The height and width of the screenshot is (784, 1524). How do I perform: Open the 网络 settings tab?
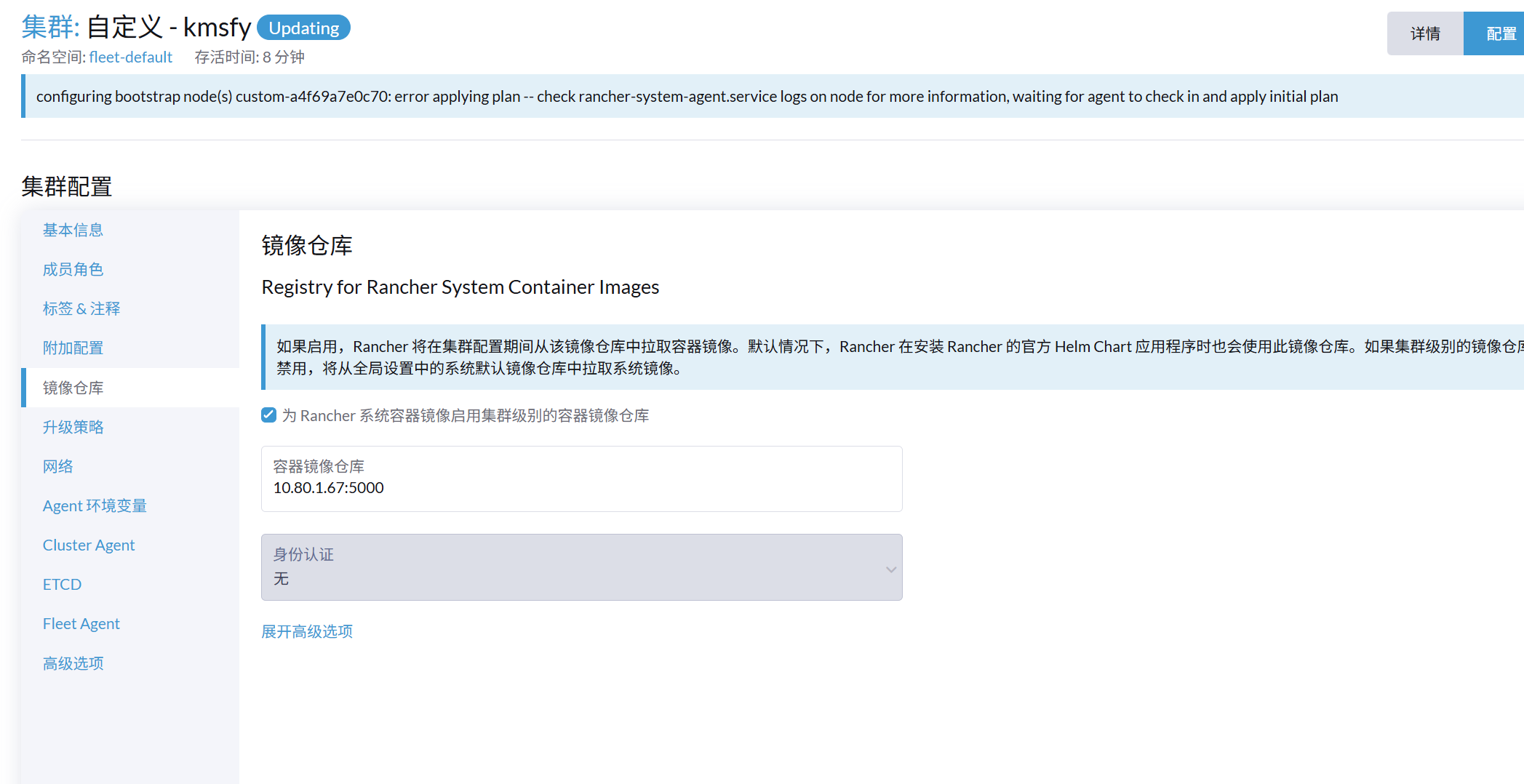[57, 466]
